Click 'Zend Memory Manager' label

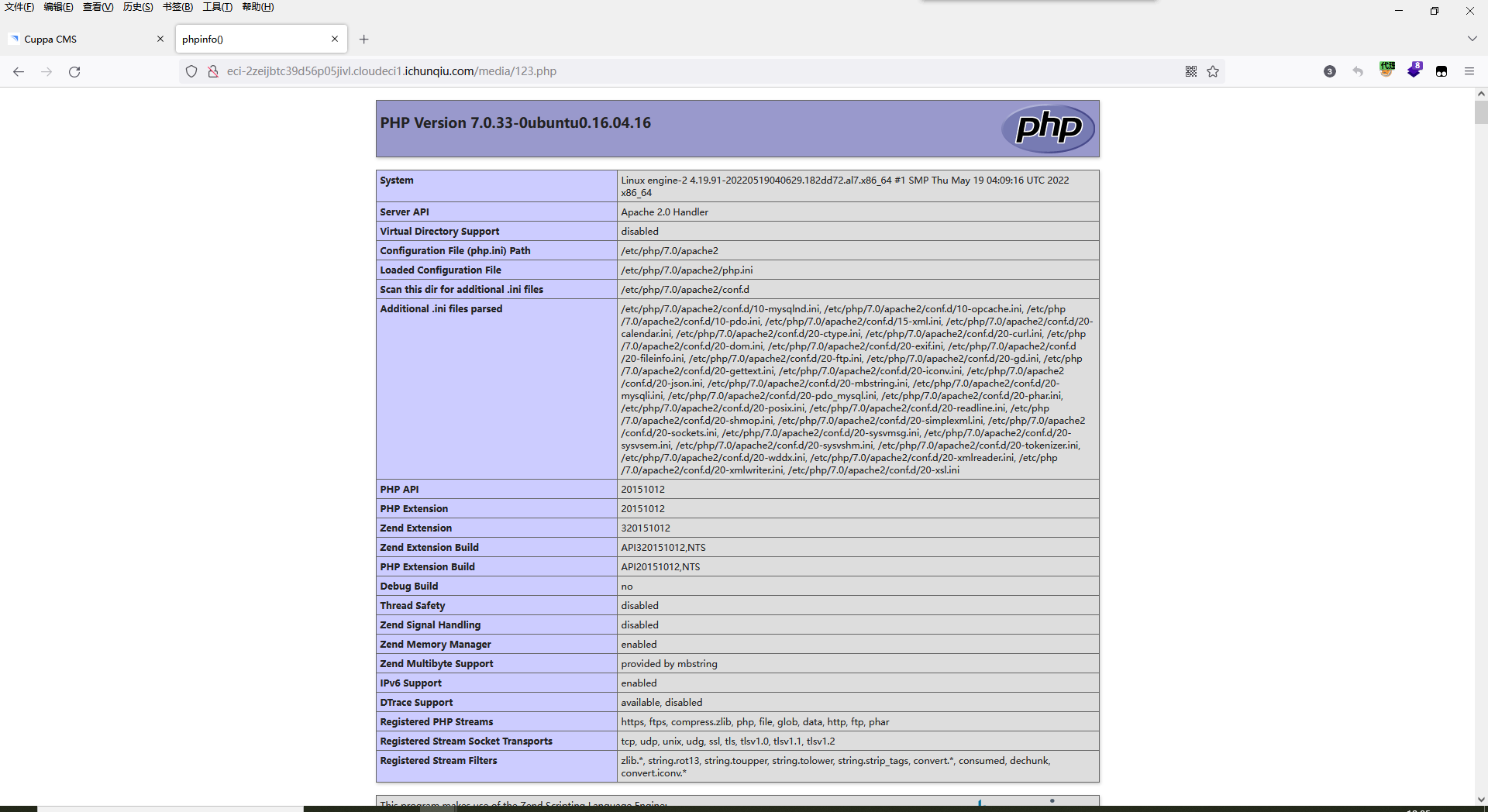click(436, 645)
